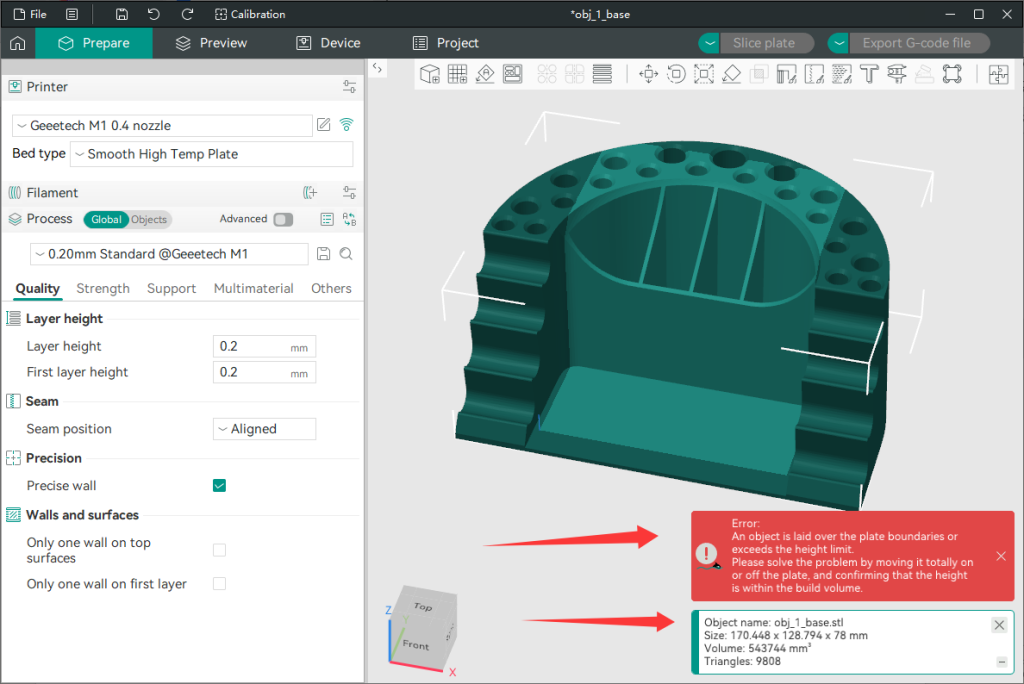Click the Slice plate button
This screenshot has width=1024, height=684.
[763, 43]
